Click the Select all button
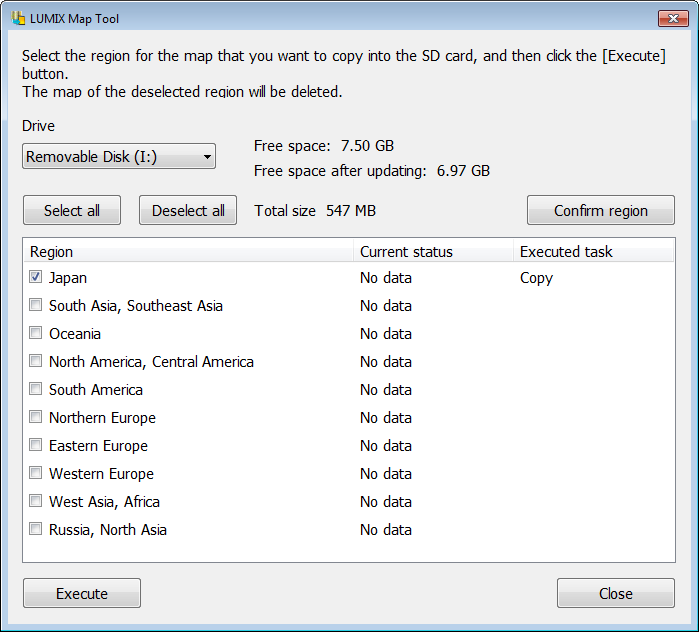Viewport: 699px width, 632px height. pyautogui.click(x=72, y=210)
